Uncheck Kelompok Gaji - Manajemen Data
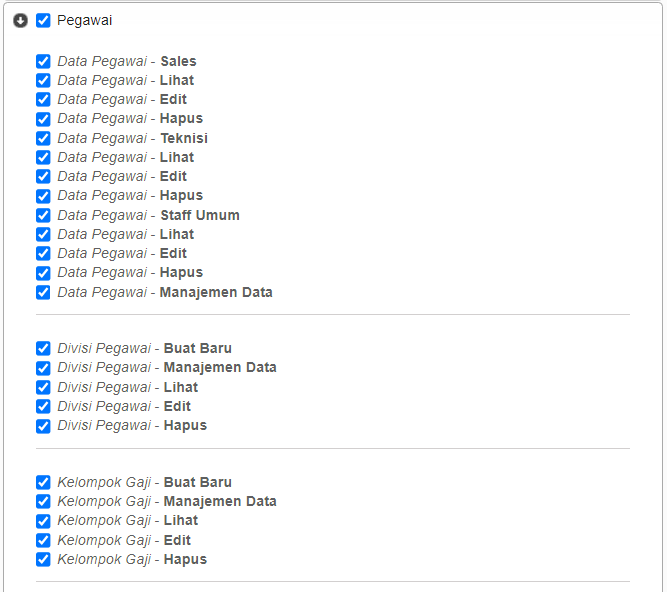The height and width of the screenshot is (592, 667). (x=43, y=501)
